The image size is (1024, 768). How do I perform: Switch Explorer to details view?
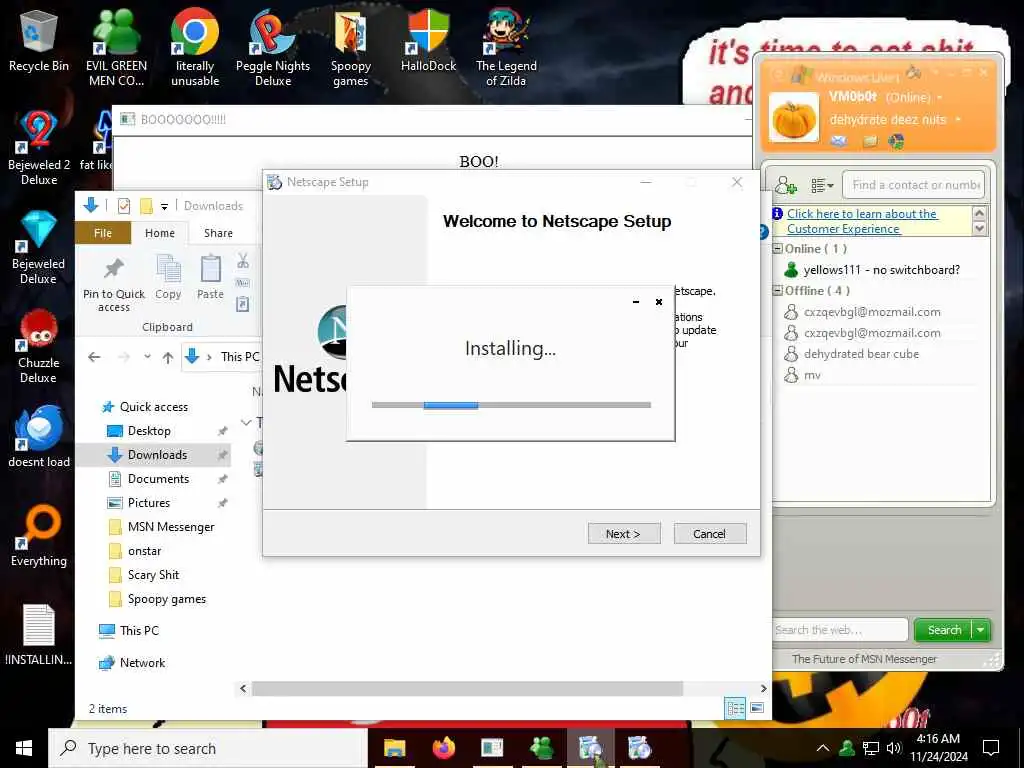point(735,708)
